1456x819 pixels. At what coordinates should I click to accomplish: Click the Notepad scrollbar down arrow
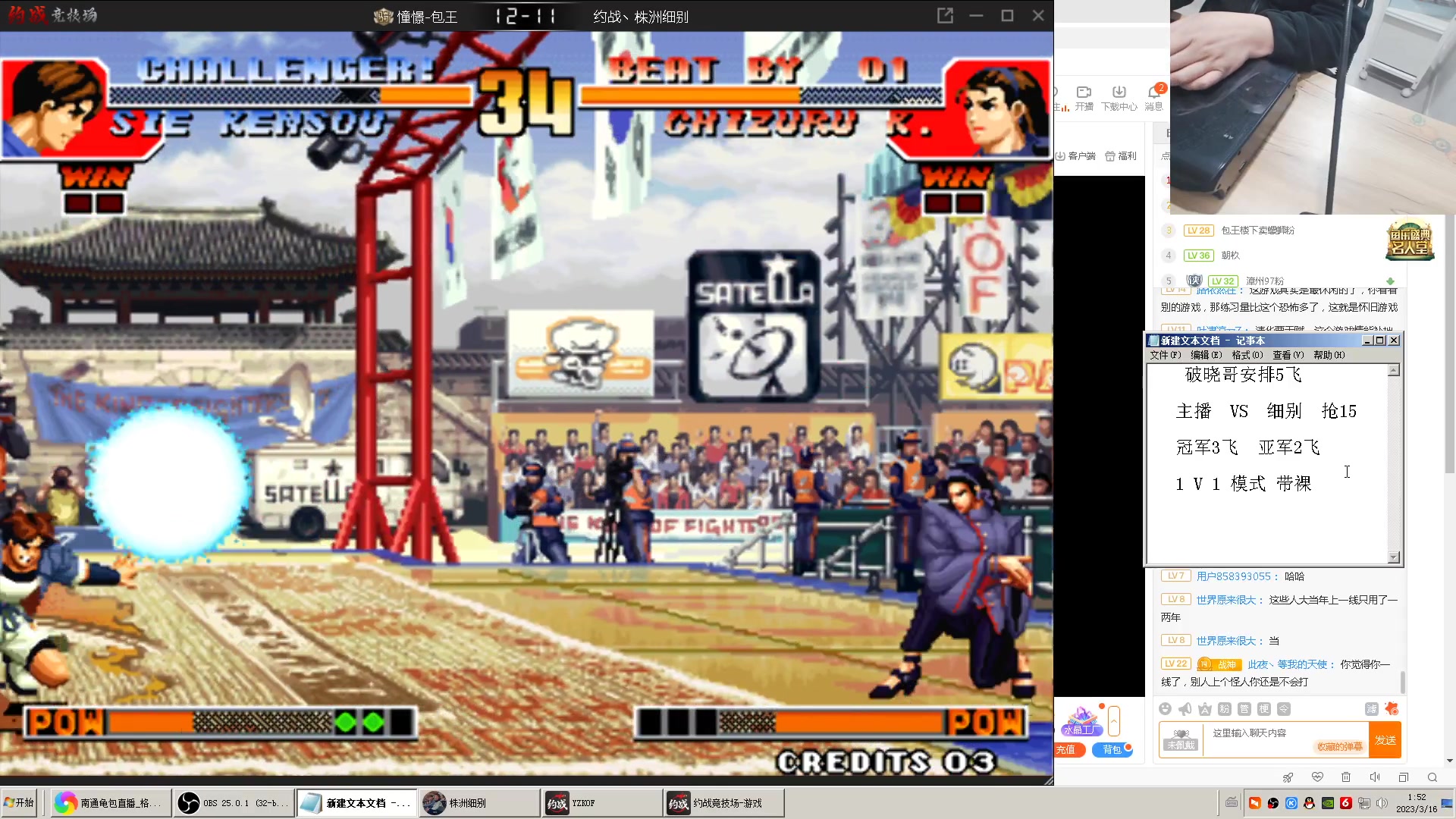click(1394, 557)
